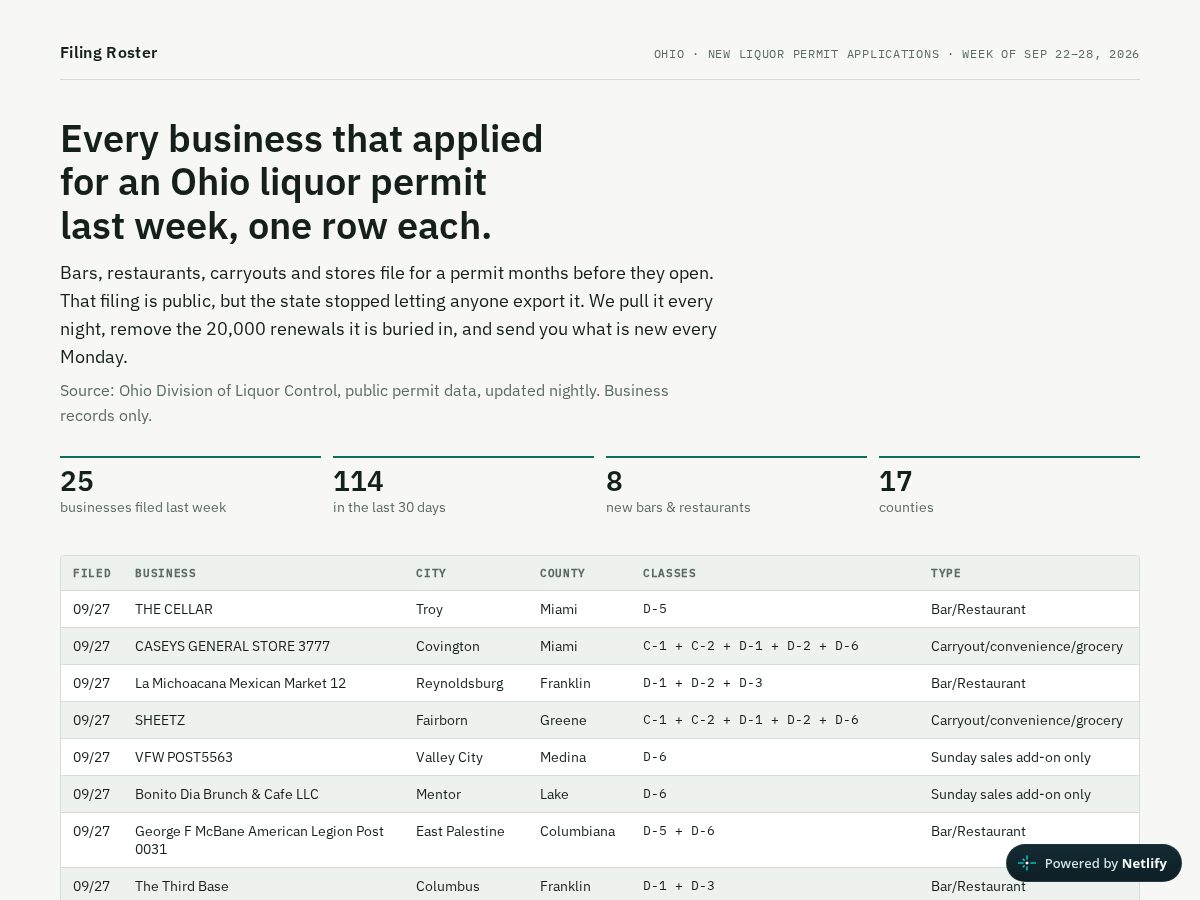Click the East Palestine city cell
This screenshot has height=900, width=1200.
point(460,831)
